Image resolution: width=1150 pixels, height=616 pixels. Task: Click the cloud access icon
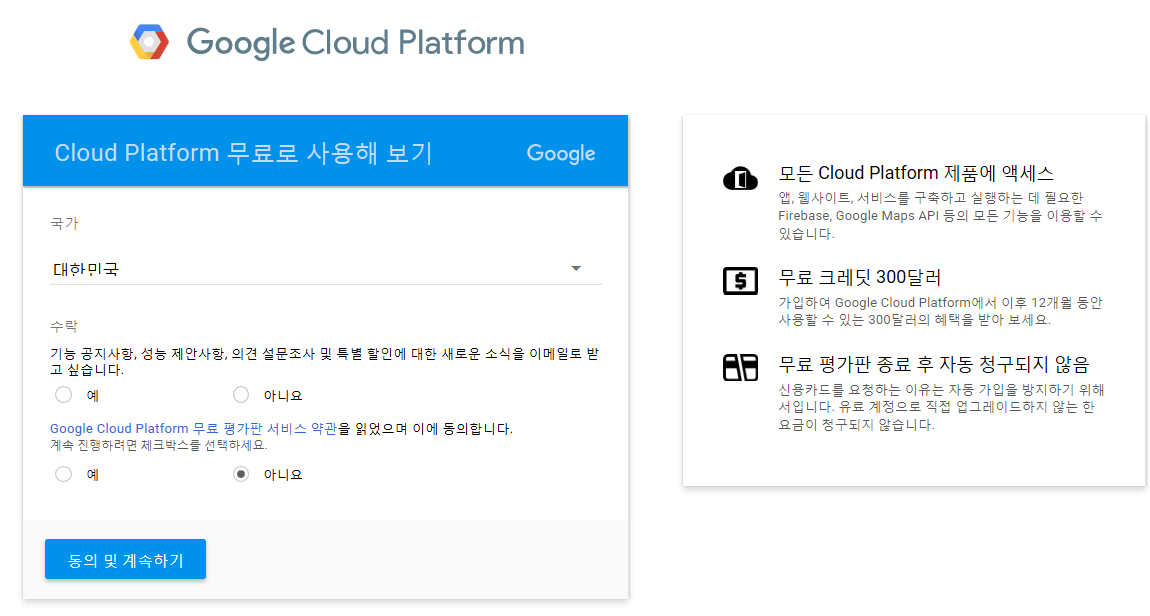click(740, 178)
